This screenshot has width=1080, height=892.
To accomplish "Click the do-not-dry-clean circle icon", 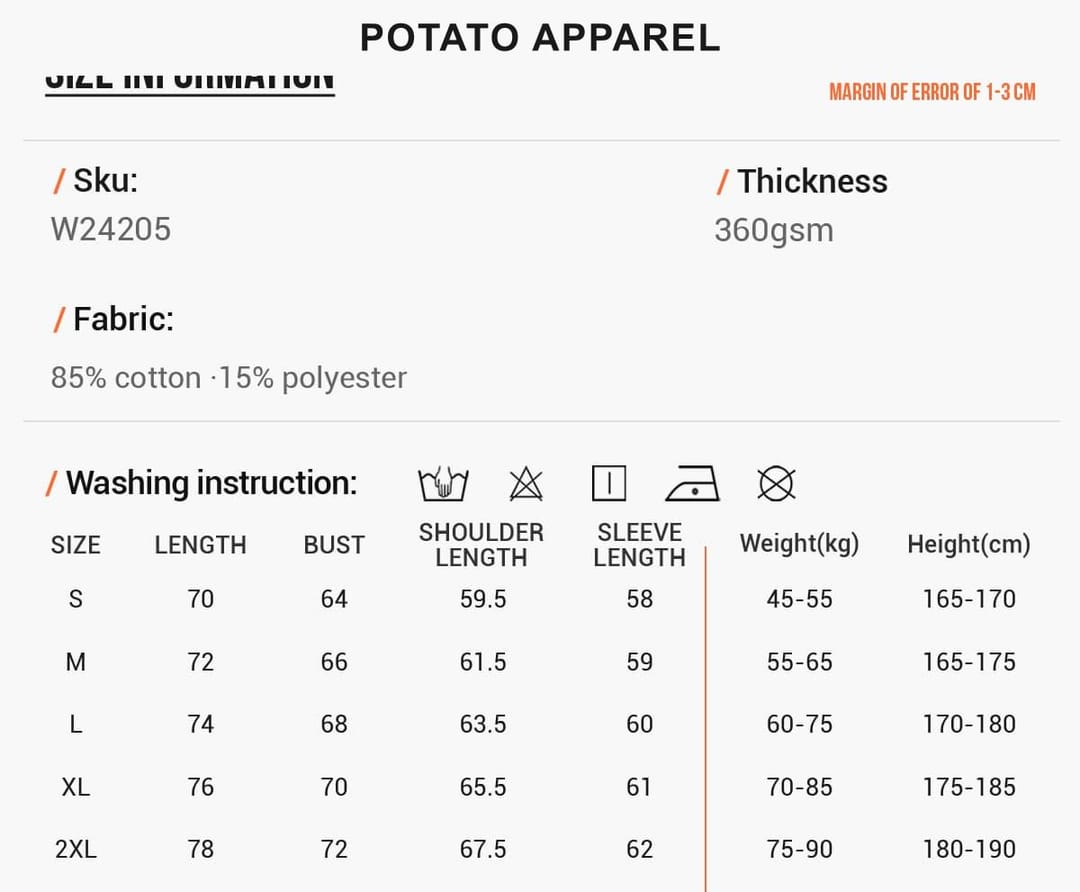I will (776, 483).
